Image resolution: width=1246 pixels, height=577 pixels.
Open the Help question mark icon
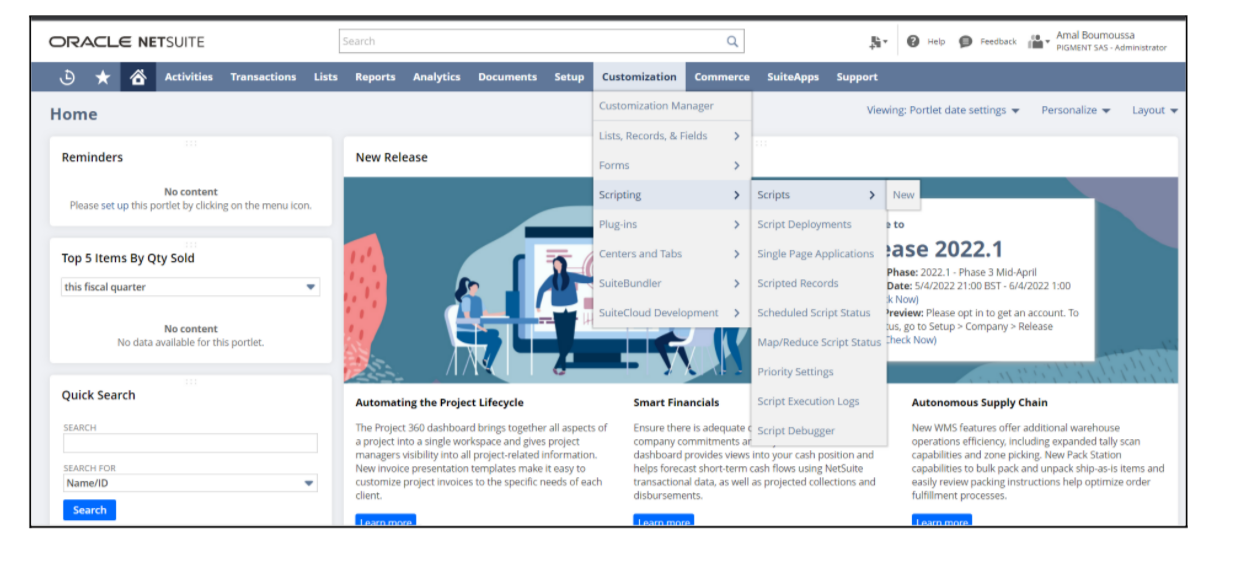[913, 41]
